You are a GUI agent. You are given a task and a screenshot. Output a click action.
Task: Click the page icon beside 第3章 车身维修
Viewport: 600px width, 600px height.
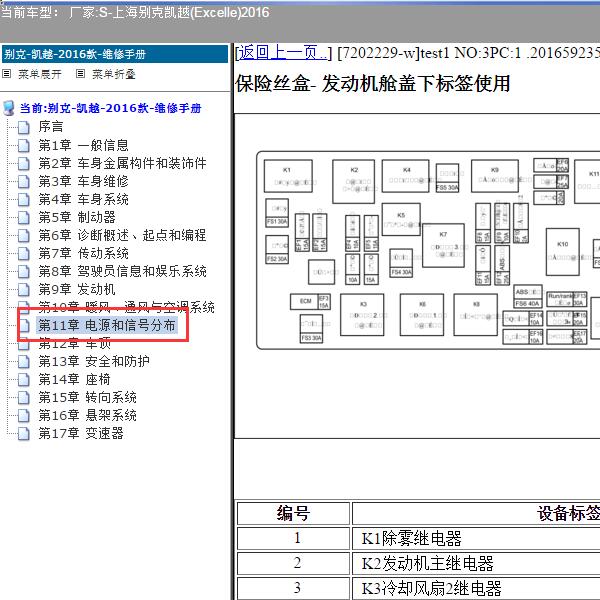click(24, 182)
